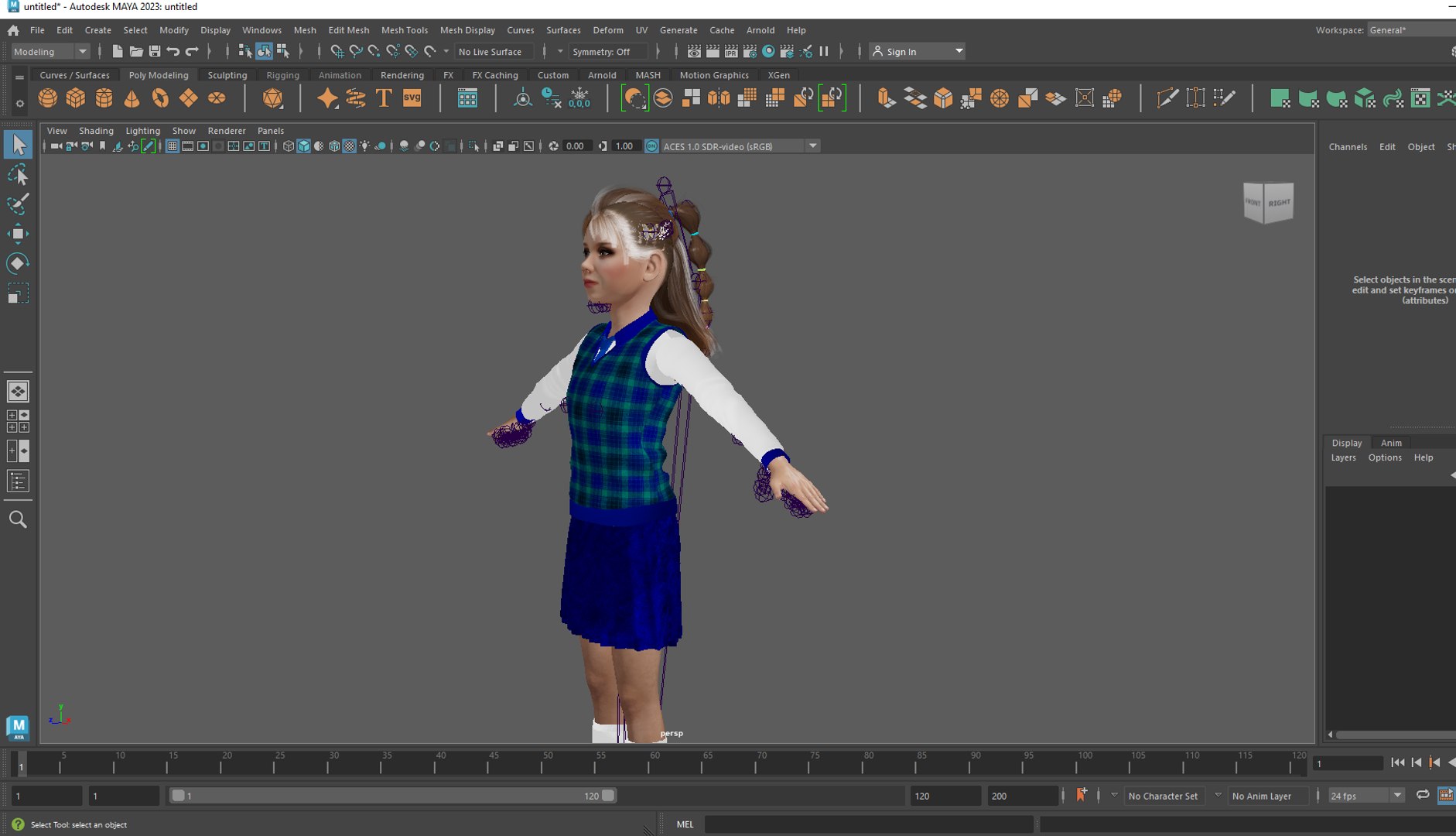Click the Undo arrow icon
1456x836 pixels.
pos(173,51)
